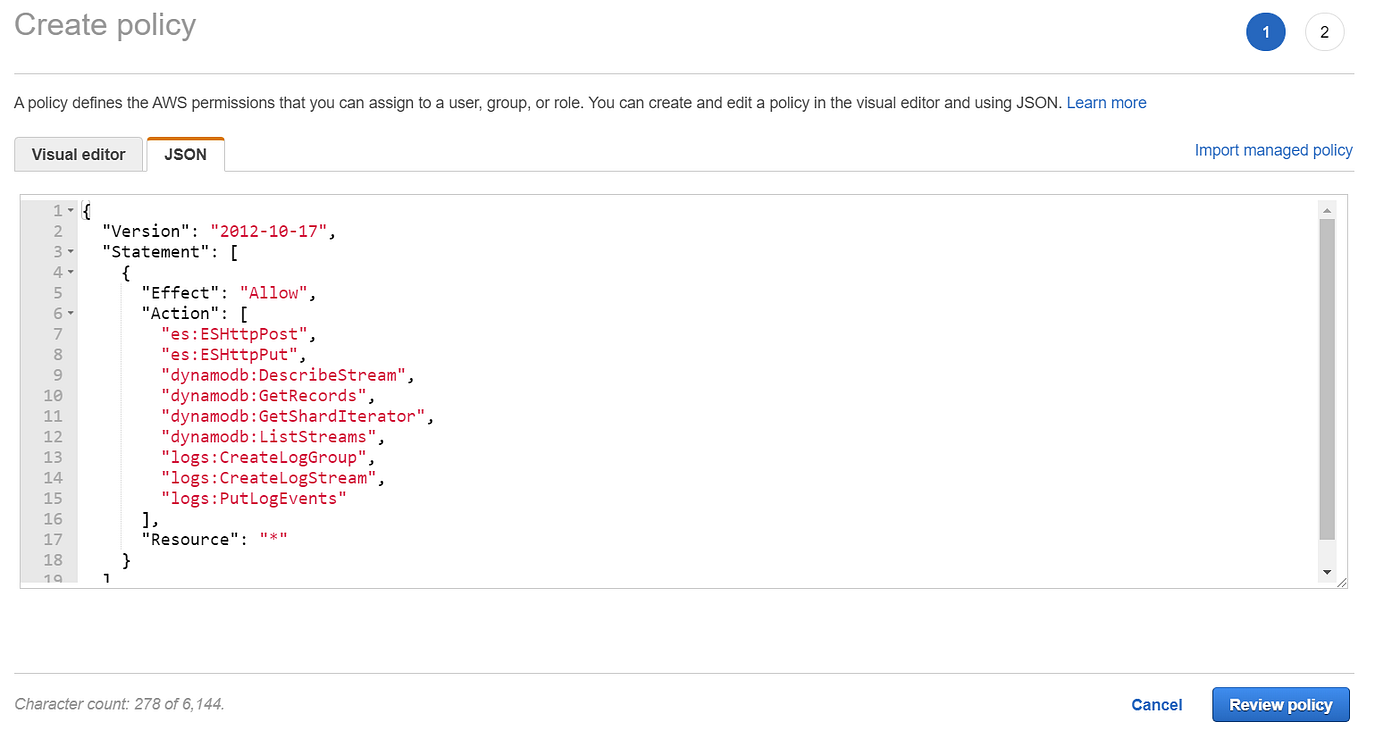
Task: Click the vertical scrollbar thumb in editor
Action: click(1327, 380)
